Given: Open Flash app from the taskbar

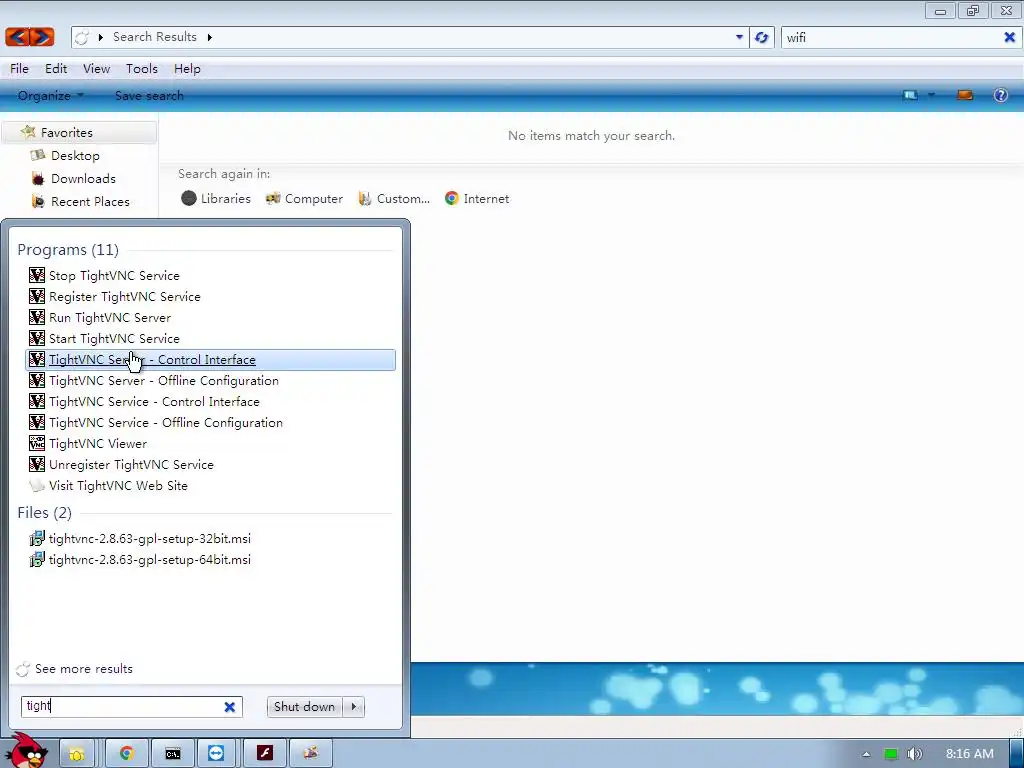Looking at the screenshot, I should 264,754.
